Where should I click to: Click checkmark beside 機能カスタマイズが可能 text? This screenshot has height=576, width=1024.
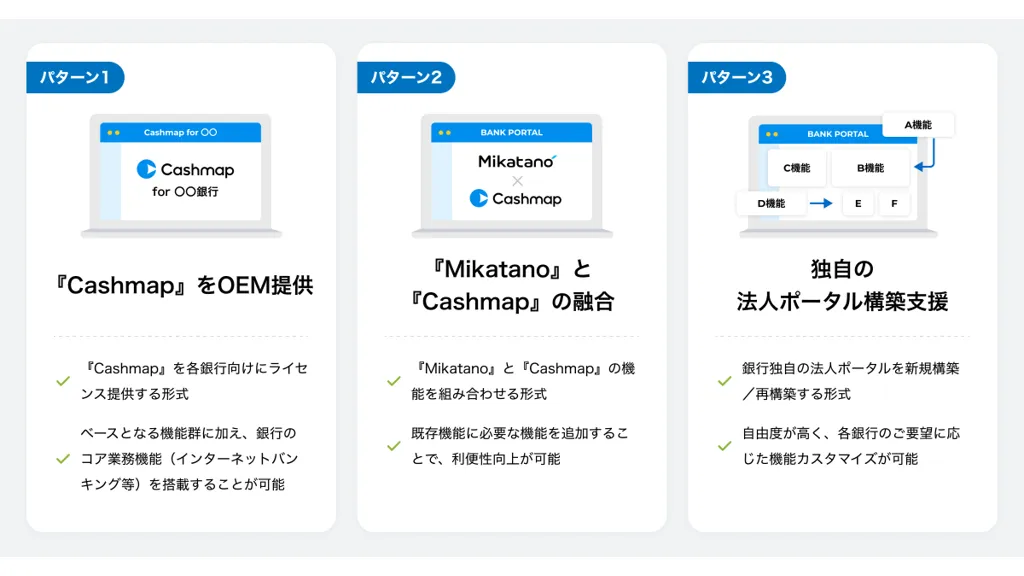[724, 446]
